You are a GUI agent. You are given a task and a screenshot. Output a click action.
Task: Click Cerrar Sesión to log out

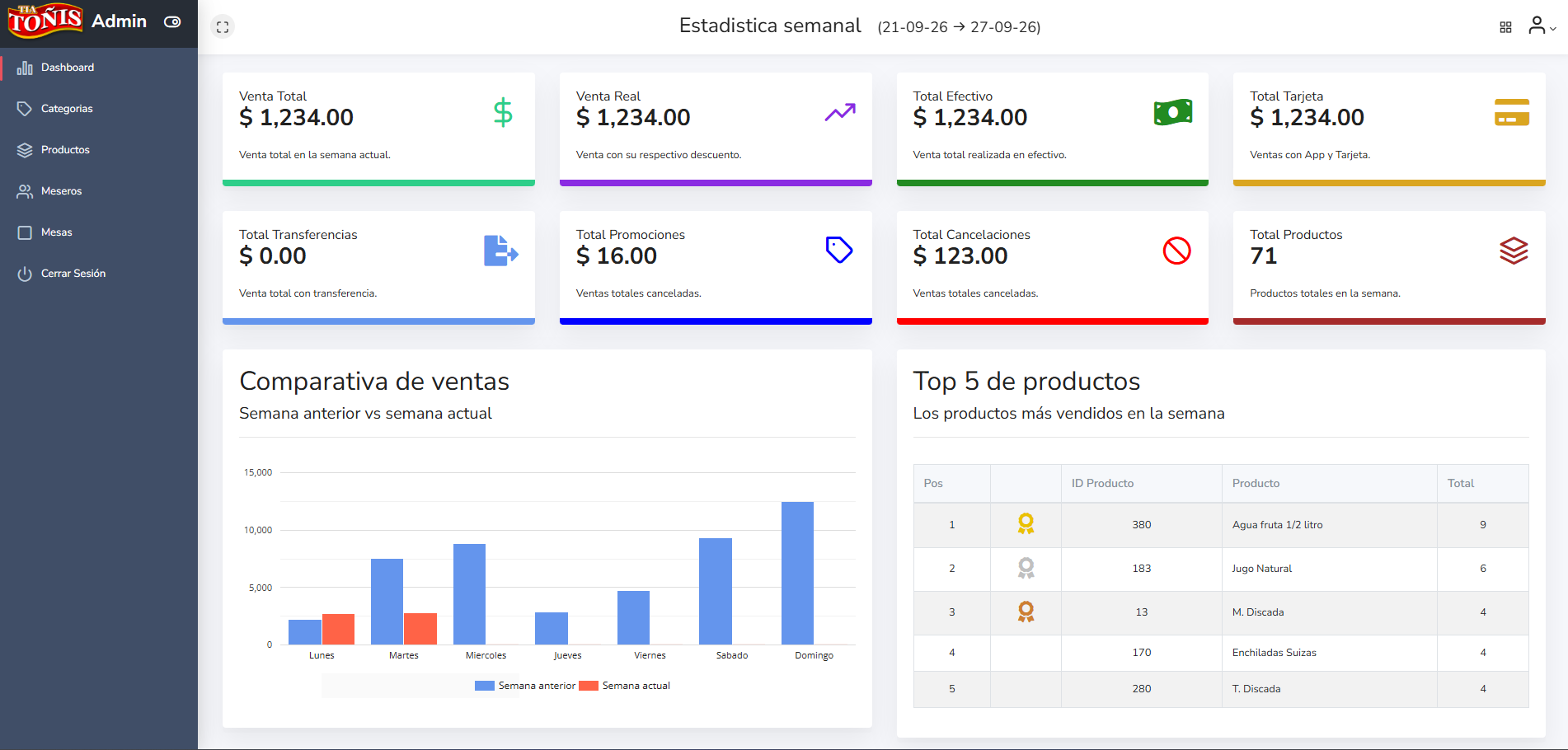point(99,274)
